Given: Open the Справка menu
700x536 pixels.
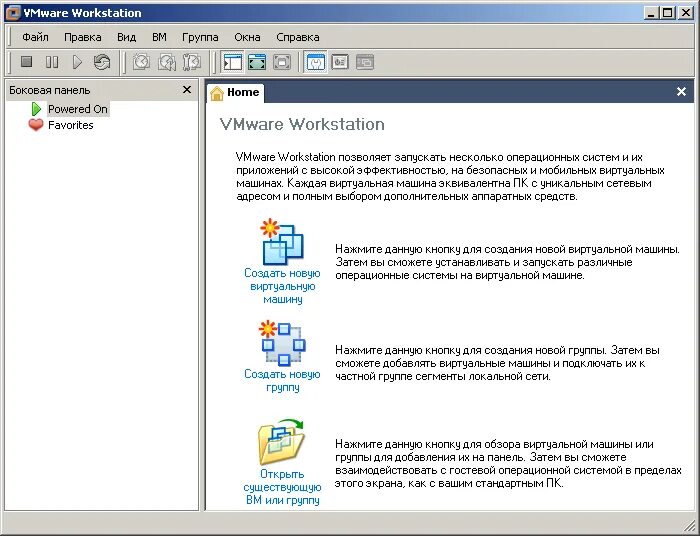Looking at the screenshot, I should coord(298,37).
